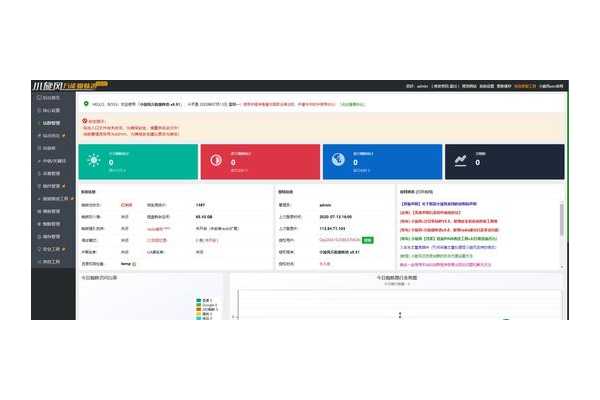Click the trend line chart icon on the dark card

tap(459, 160)
